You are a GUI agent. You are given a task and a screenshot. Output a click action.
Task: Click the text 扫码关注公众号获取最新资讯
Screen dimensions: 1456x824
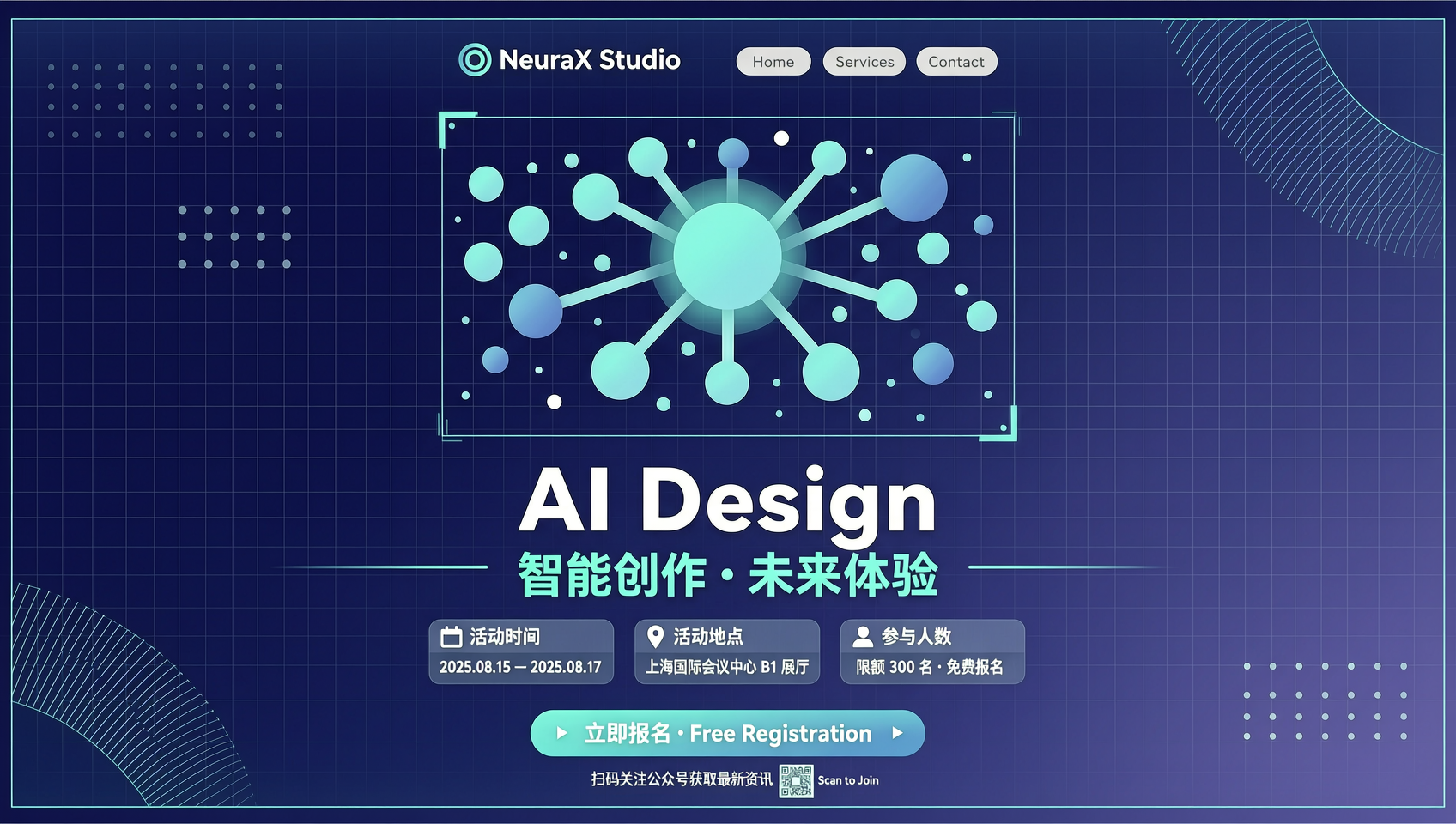682,779
